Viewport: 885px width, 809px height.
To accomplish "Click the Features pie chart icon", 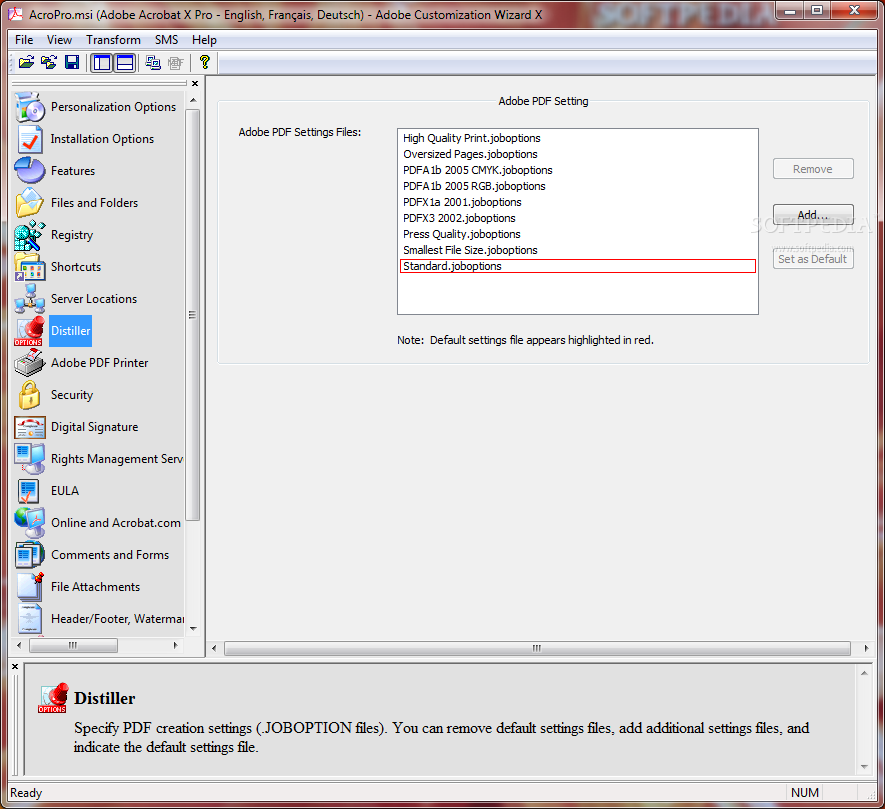I will point(30,170).
